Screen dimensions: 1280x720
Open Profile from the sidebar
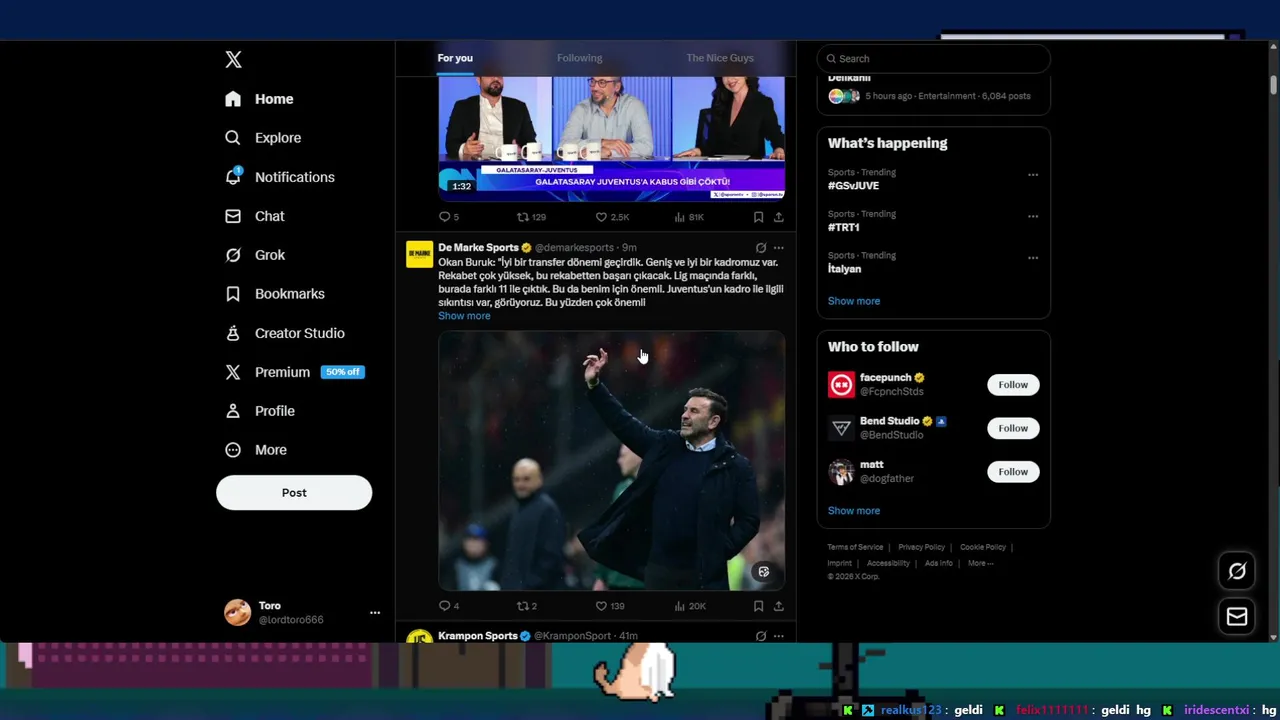pyautogui.click(x=260, y=411)
